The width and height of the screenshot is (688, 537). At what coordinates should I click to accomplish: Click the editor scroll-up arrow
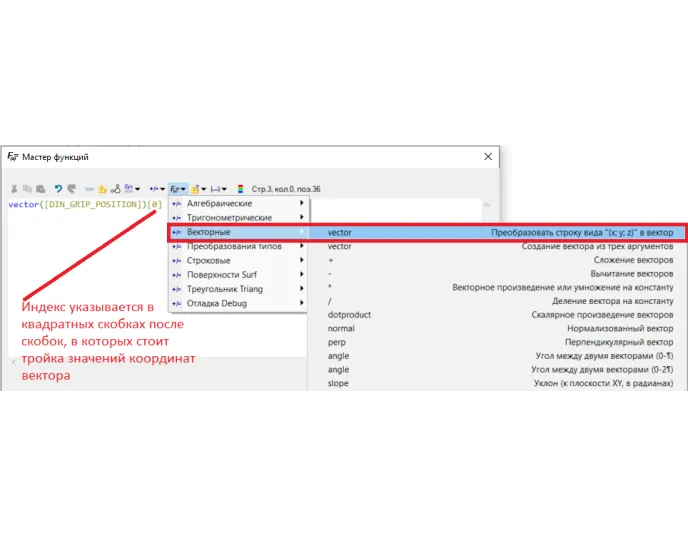tap(487, 205)
